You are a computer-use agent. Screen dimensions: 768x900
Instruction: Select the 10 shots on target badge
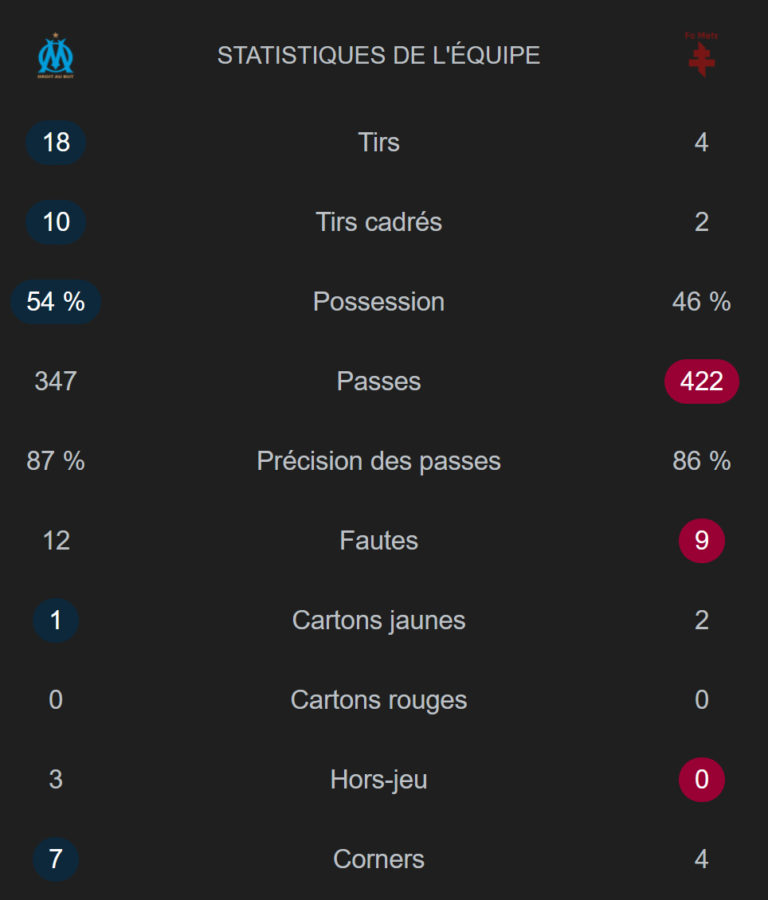(x=56, y=222)
